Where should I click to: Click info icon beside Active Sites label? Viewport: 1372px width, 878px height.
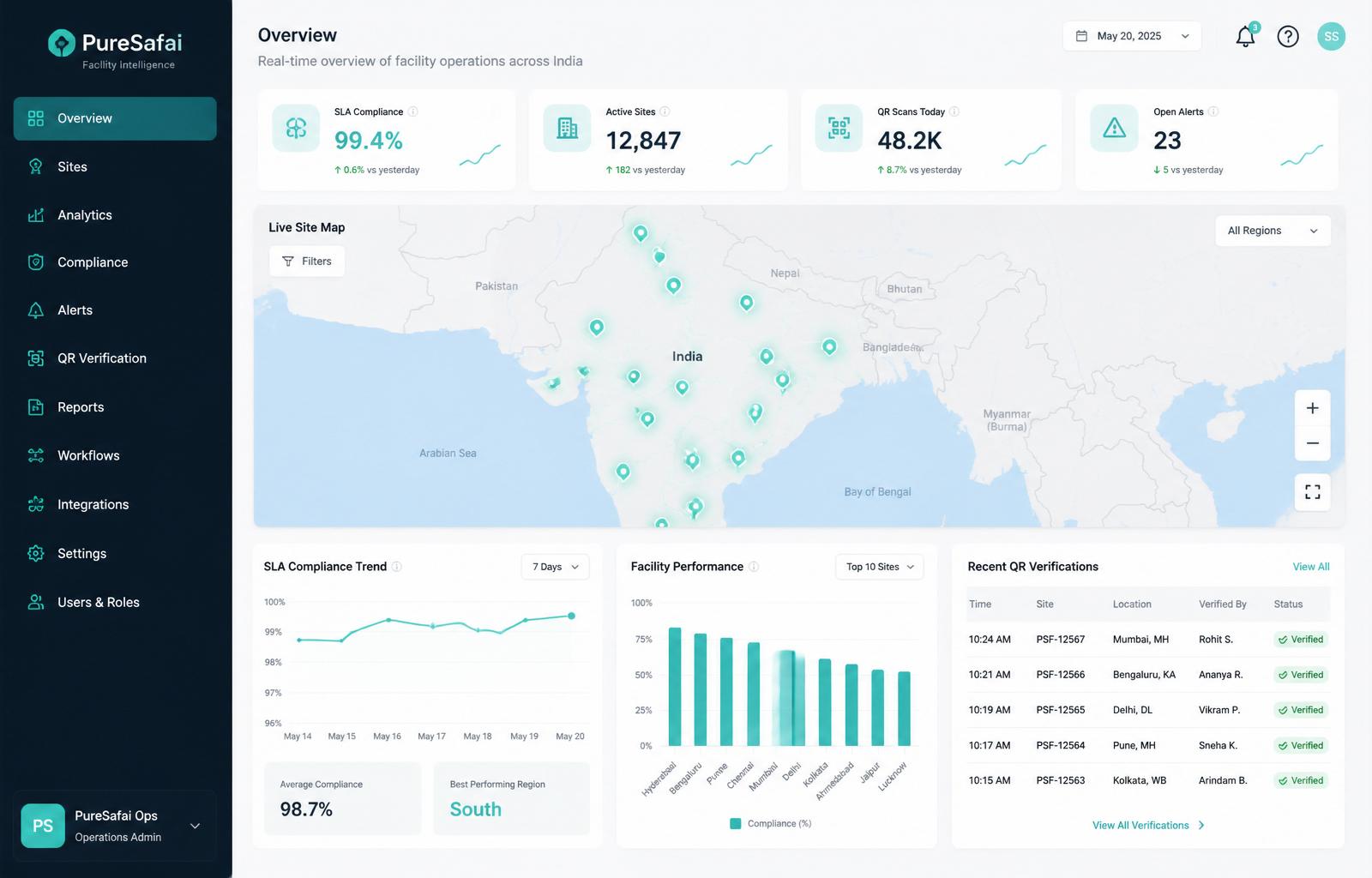(665, 111)
